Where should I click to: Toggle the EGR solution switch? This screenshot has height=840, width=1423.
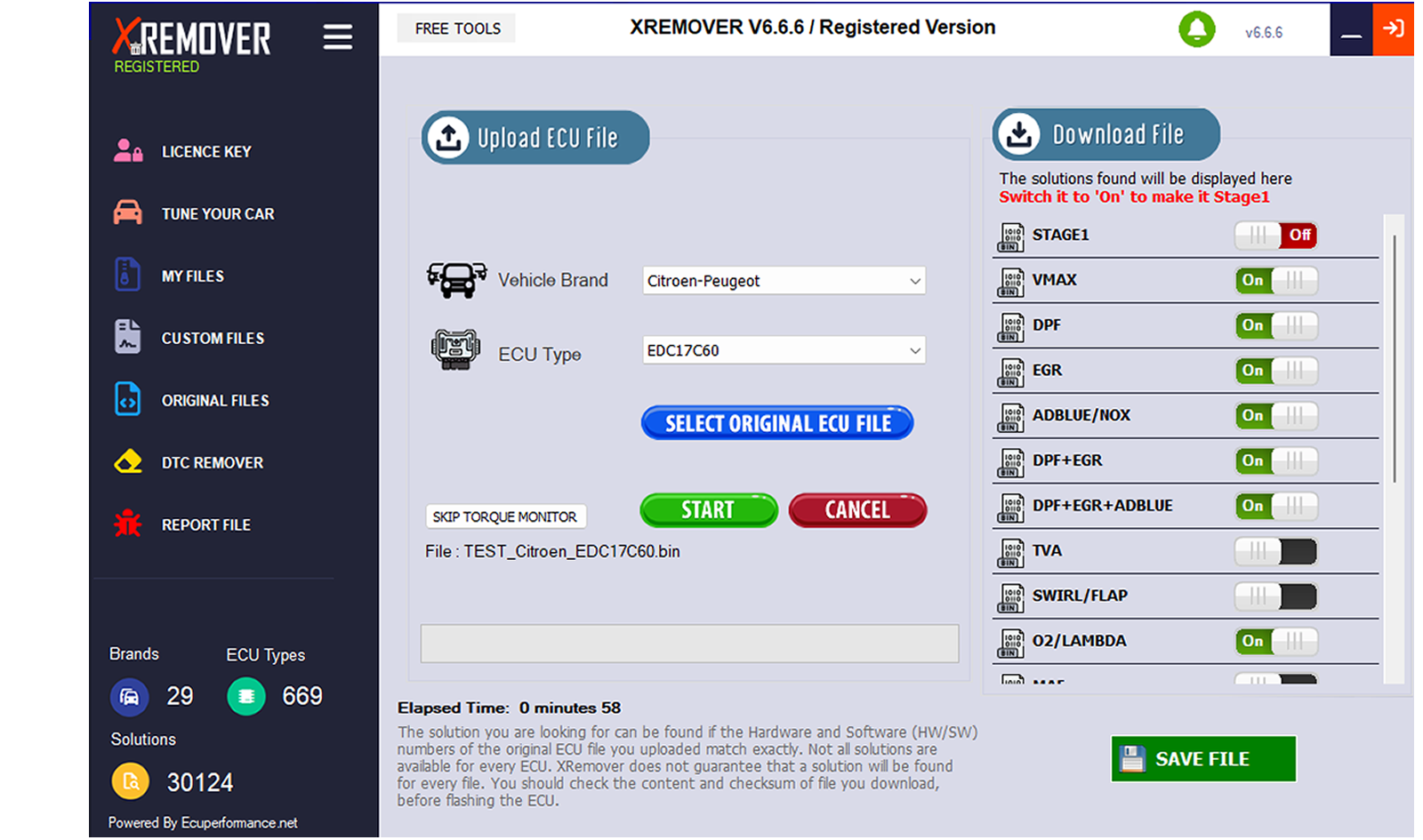[1275, 371]
